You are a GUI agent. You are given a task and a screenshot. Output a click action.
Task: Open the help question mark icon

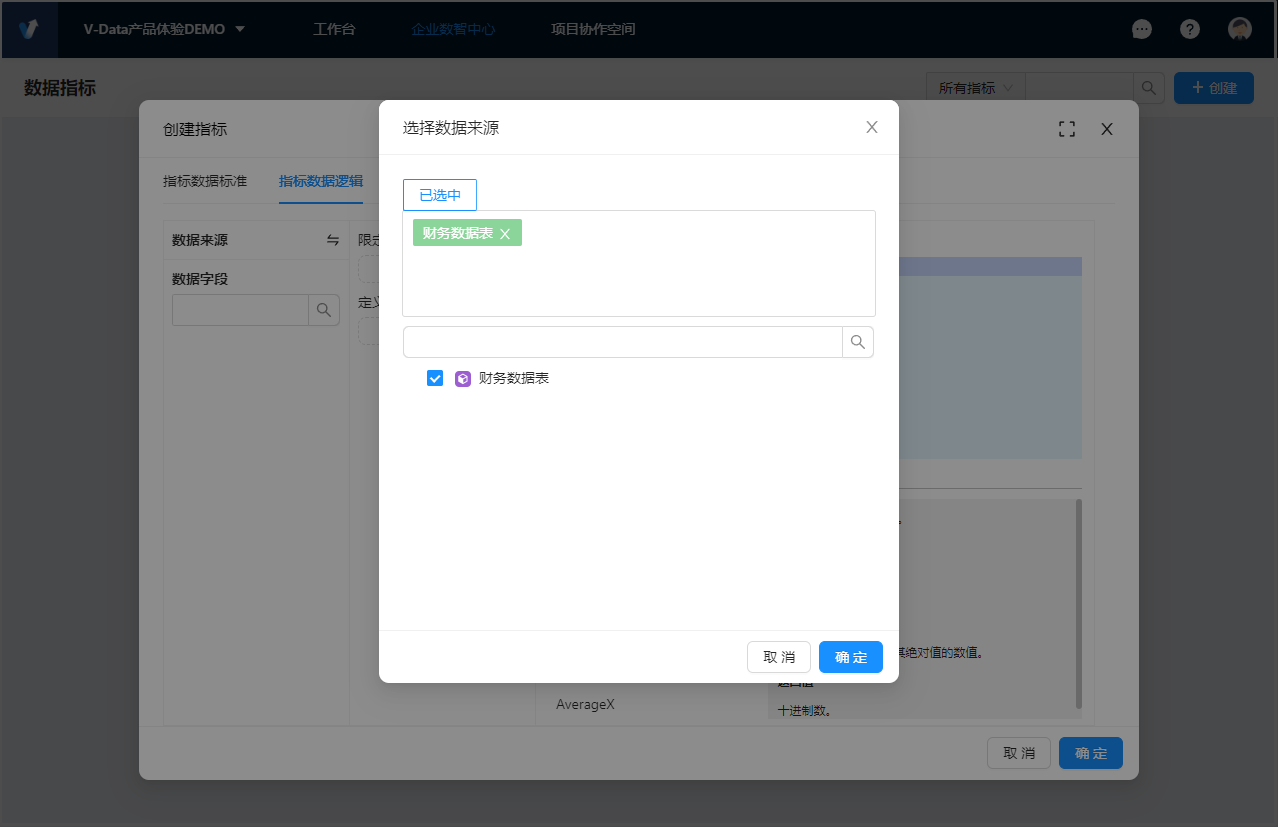(x=1189, y=29)
